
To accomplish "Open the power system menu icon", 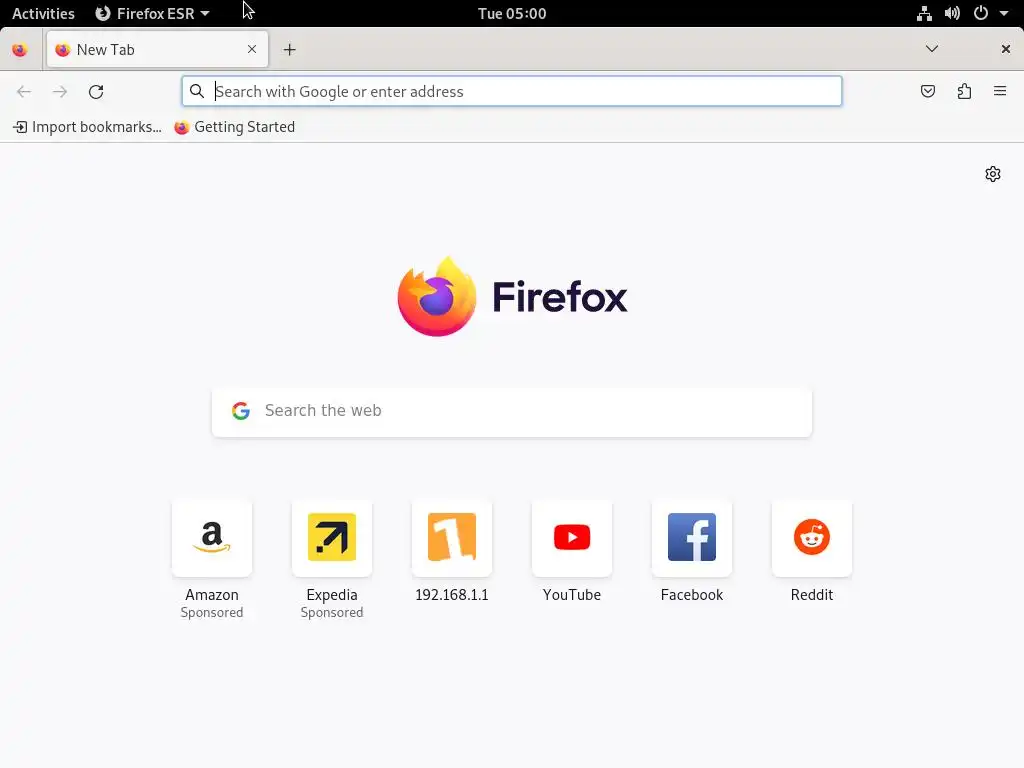I will (981, 13).
